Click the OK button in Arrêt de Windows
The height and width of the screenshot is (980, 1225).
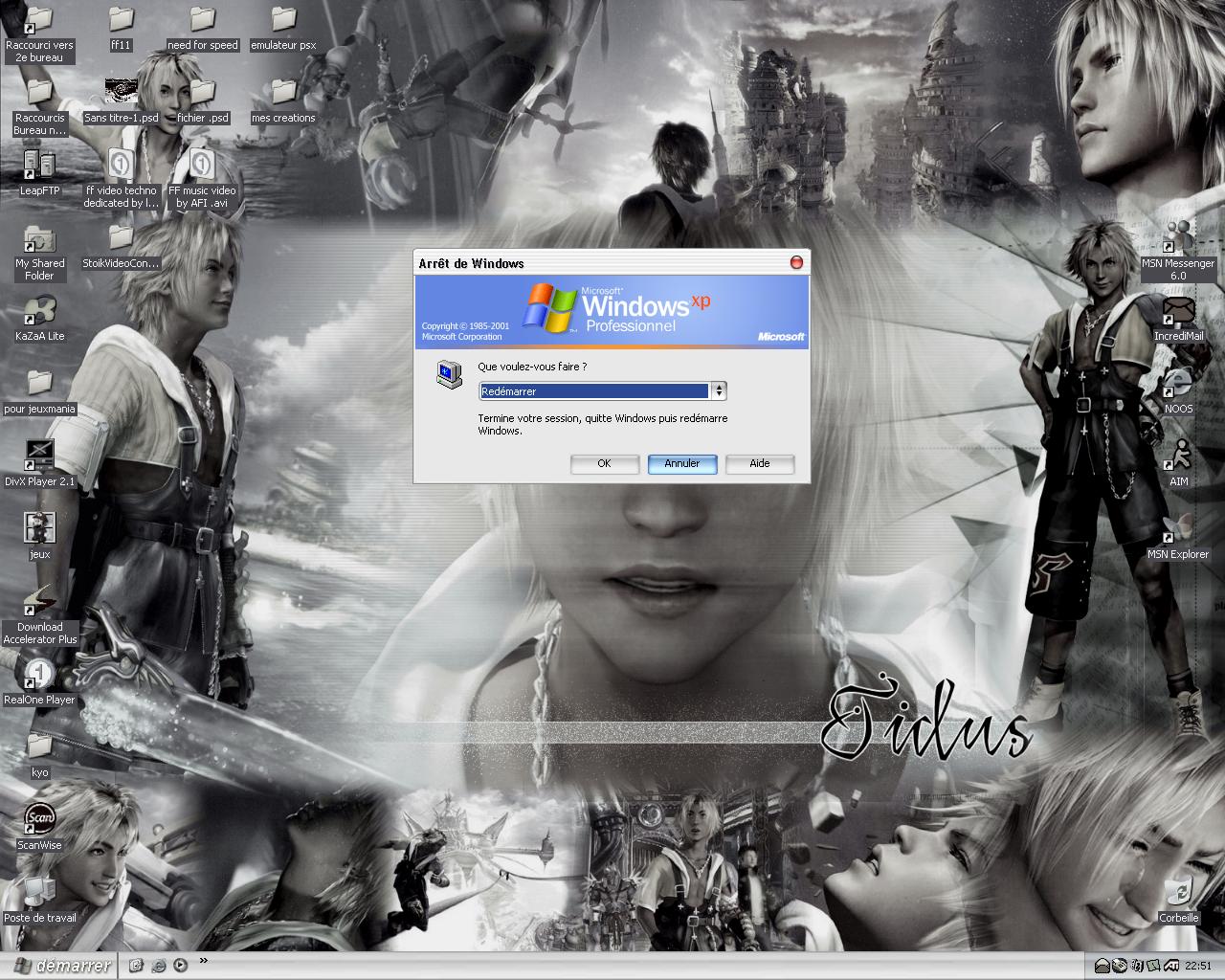tap(604, 463)
